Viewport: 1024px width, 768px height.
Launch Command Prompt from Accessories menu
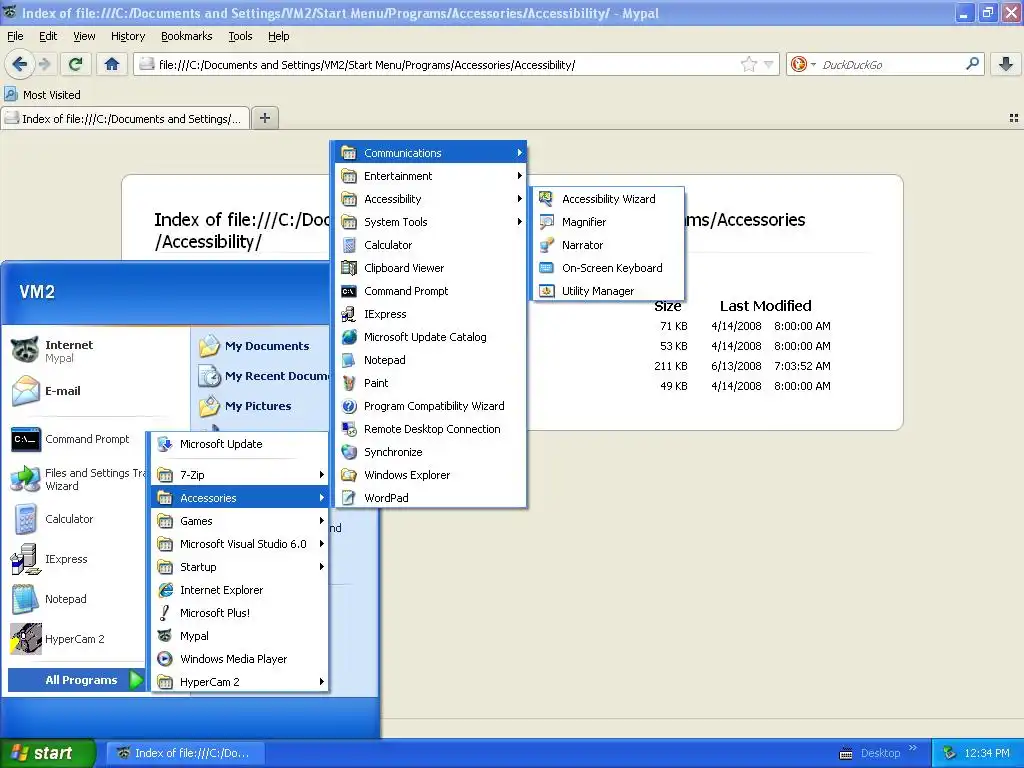click(x=431, y=291)
